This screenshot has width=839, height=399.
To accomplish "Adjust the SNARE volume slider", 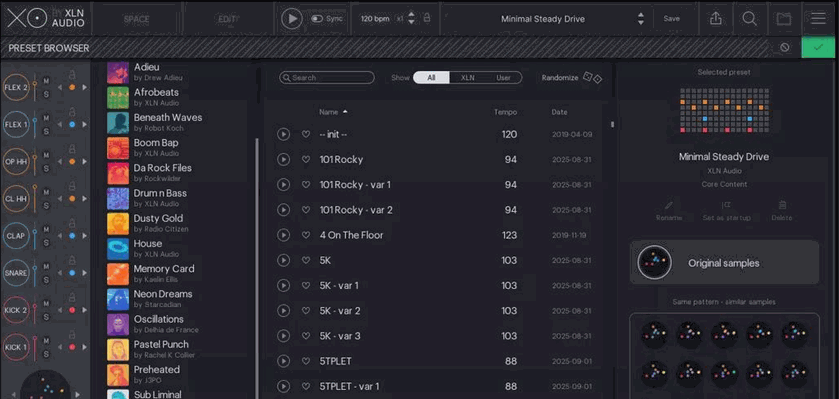I will [35, 273].
